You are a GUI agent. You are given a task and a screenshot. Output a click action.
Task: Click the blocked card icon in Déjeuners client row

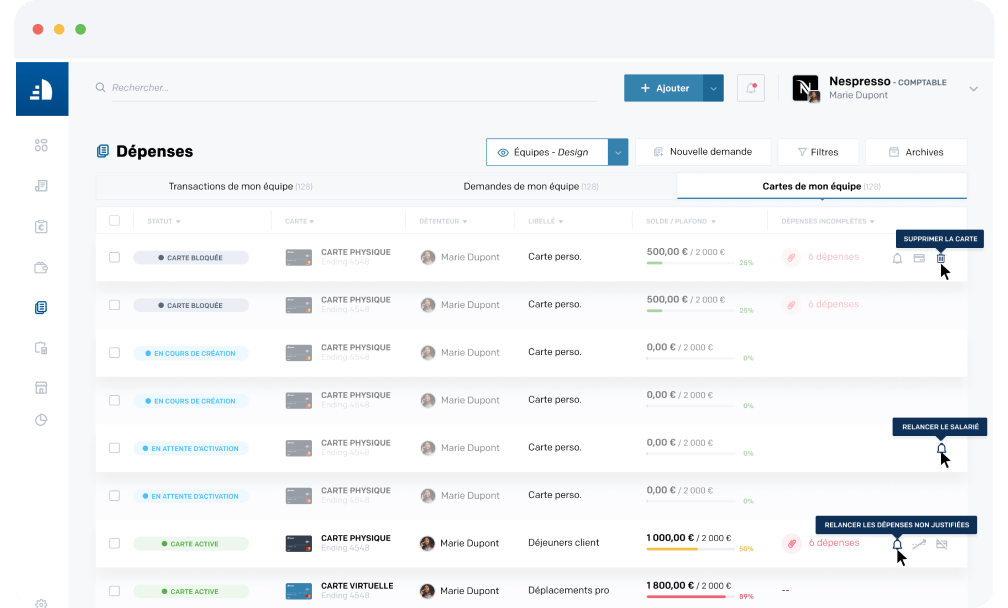[942, 544]
